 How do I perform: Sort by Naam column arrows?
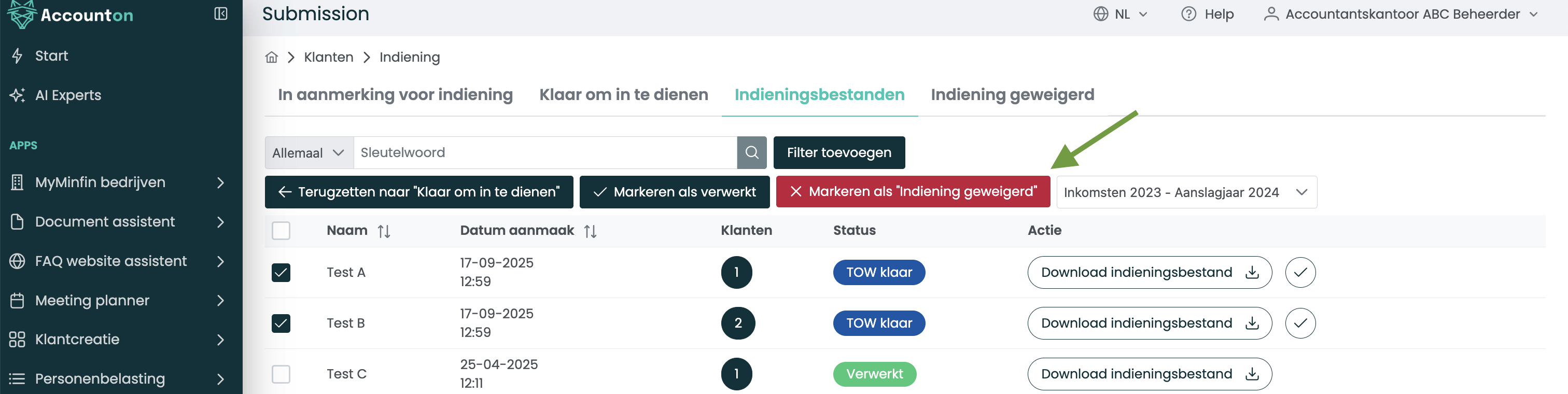pos(384,231)
